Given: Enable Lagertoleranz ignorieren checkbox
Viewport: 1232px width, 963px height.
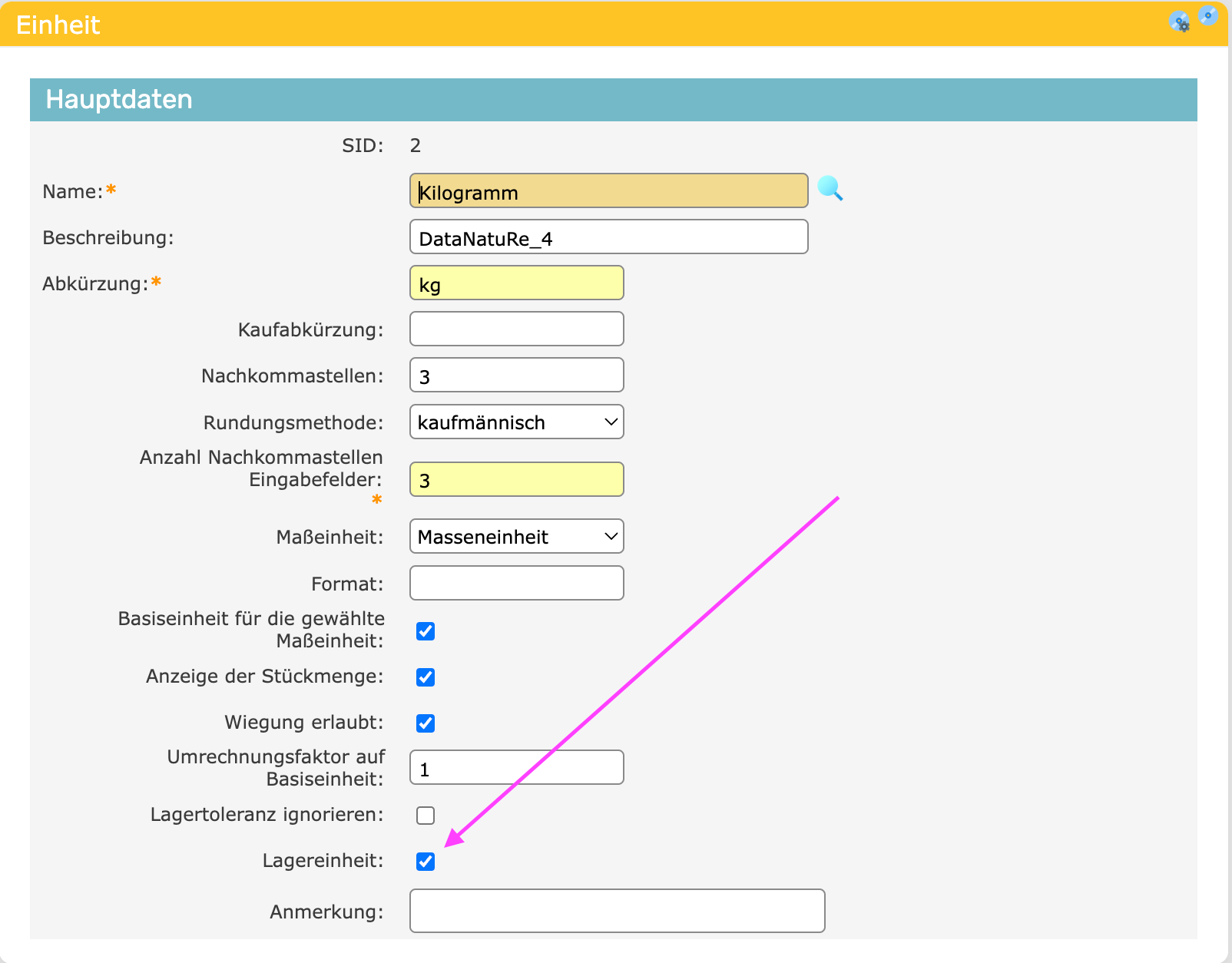Looking at the screenshot, I should click(x=426, y=816).
